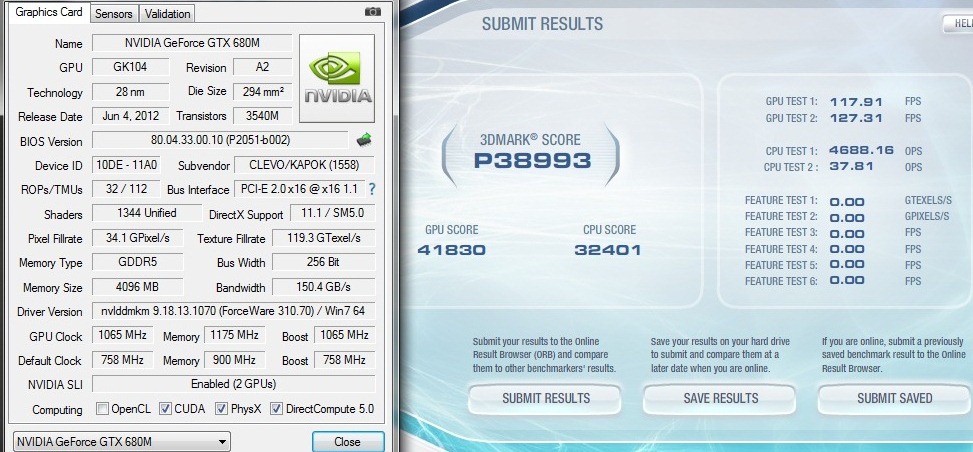Open the Validation tab
This screenshot has width=973, height=452.
click(168, 14)
